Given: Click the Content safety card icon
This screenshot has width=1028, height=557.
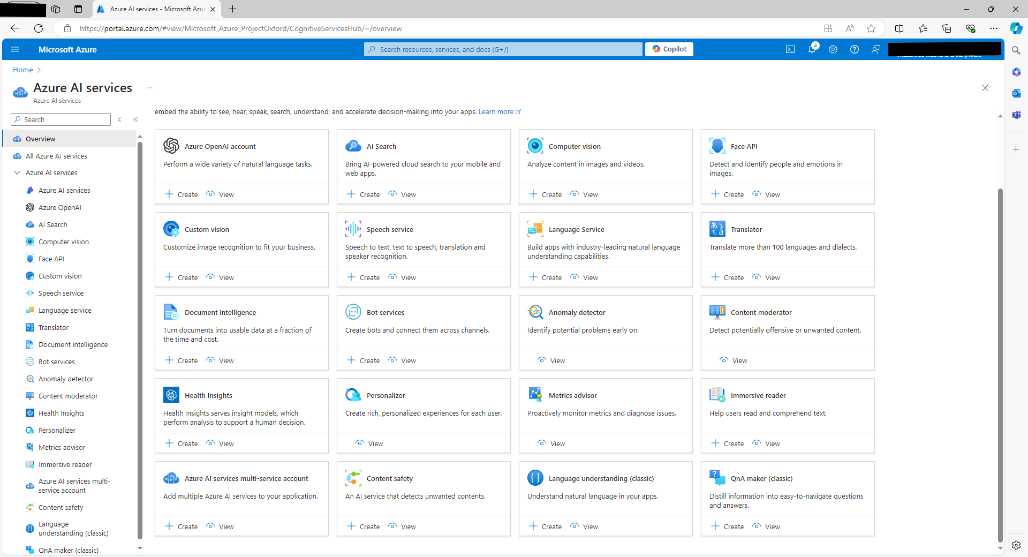Looking at the screenshot, I should click(x=353, y=478).
